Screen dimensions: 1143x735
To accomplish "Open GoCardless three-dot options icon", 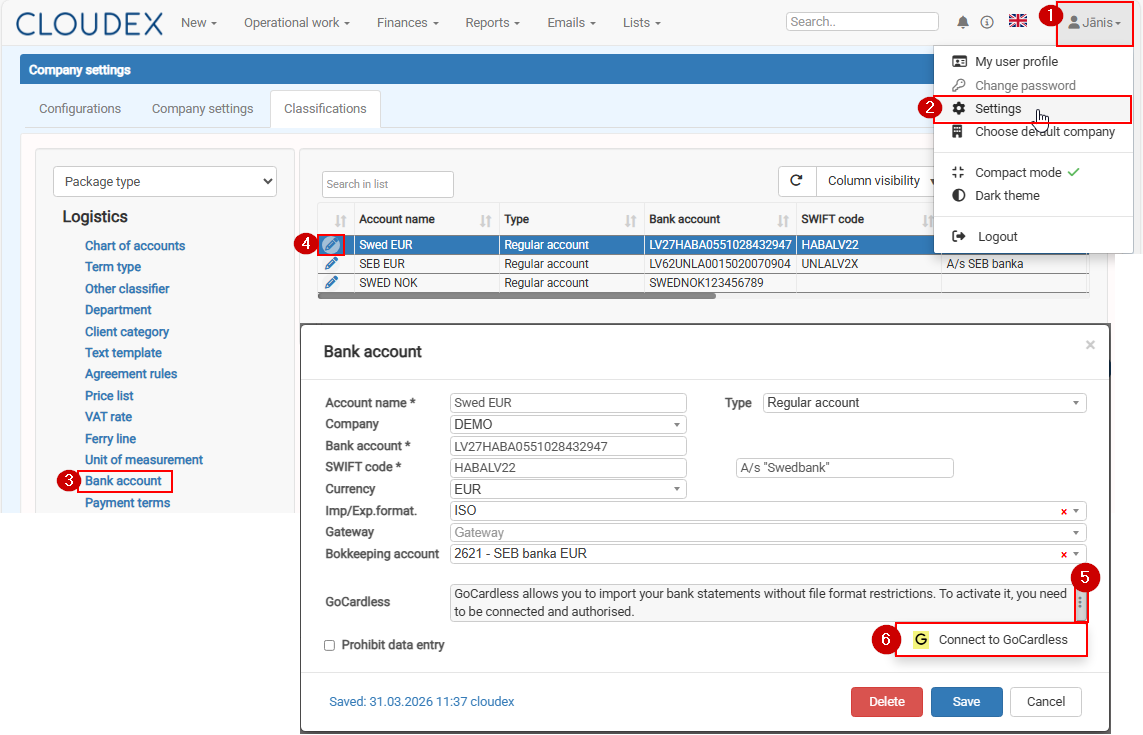I will point(1080,604).
